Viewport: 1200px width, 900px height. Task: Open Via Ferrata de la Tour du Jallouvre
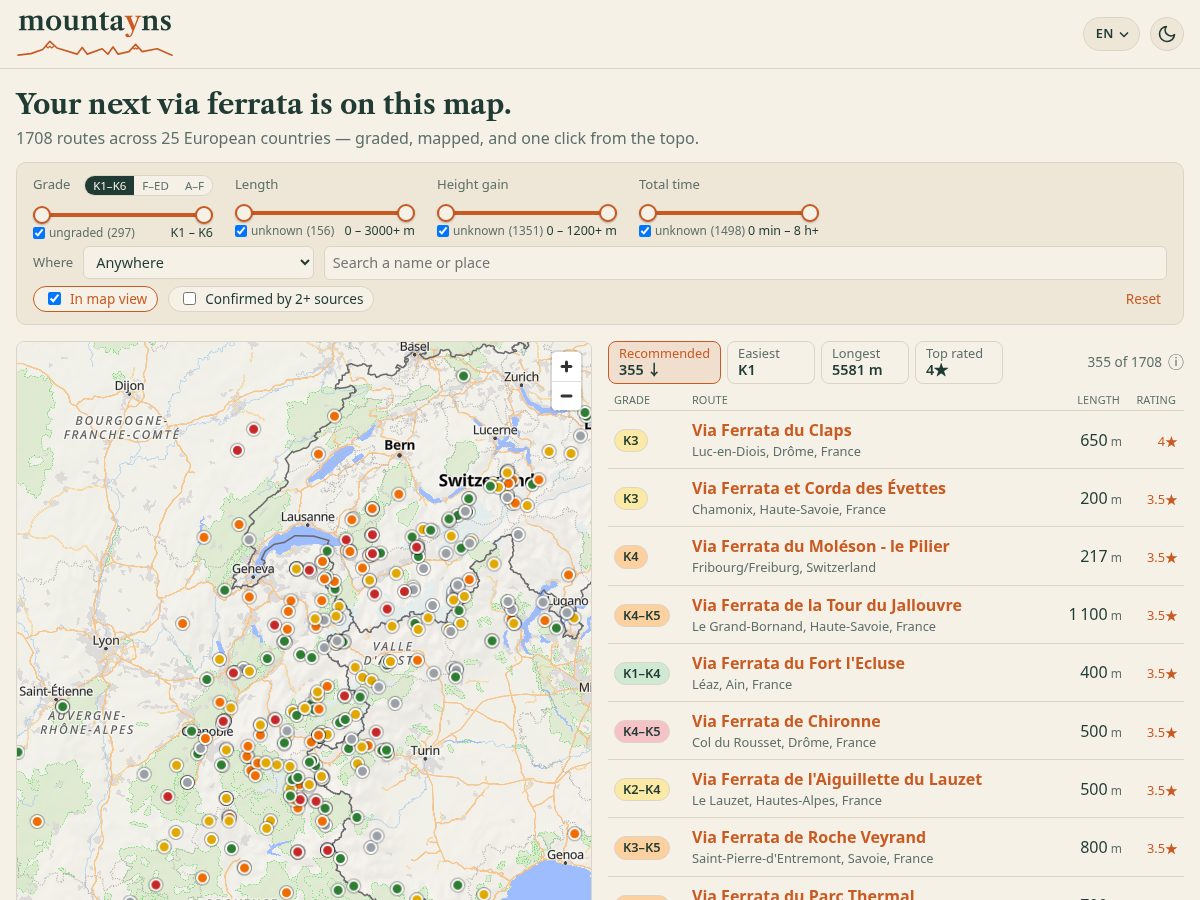click(827, 605)
